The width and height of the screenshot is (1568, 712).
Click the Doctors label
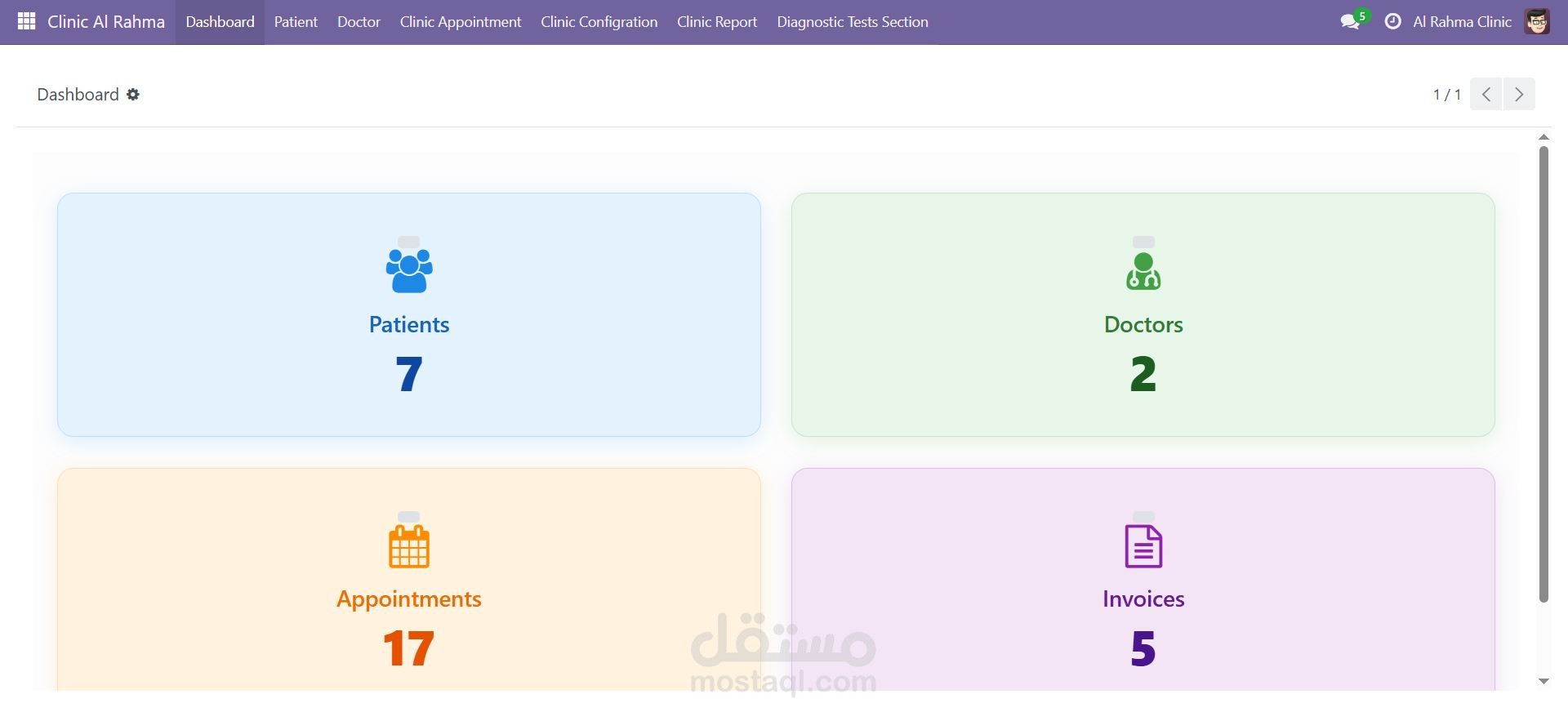point(1143,324)
